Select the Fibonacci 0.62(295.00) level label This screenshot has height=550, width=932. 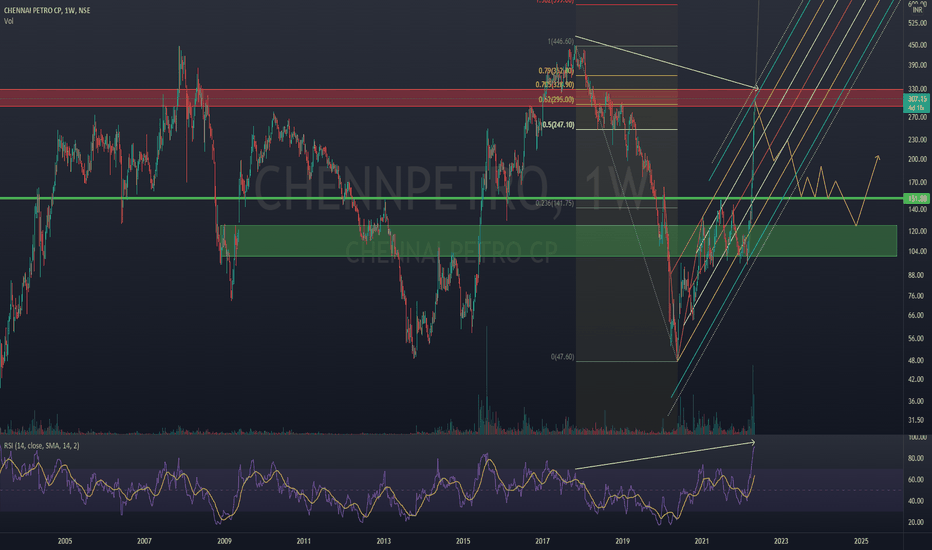[556, 99]
